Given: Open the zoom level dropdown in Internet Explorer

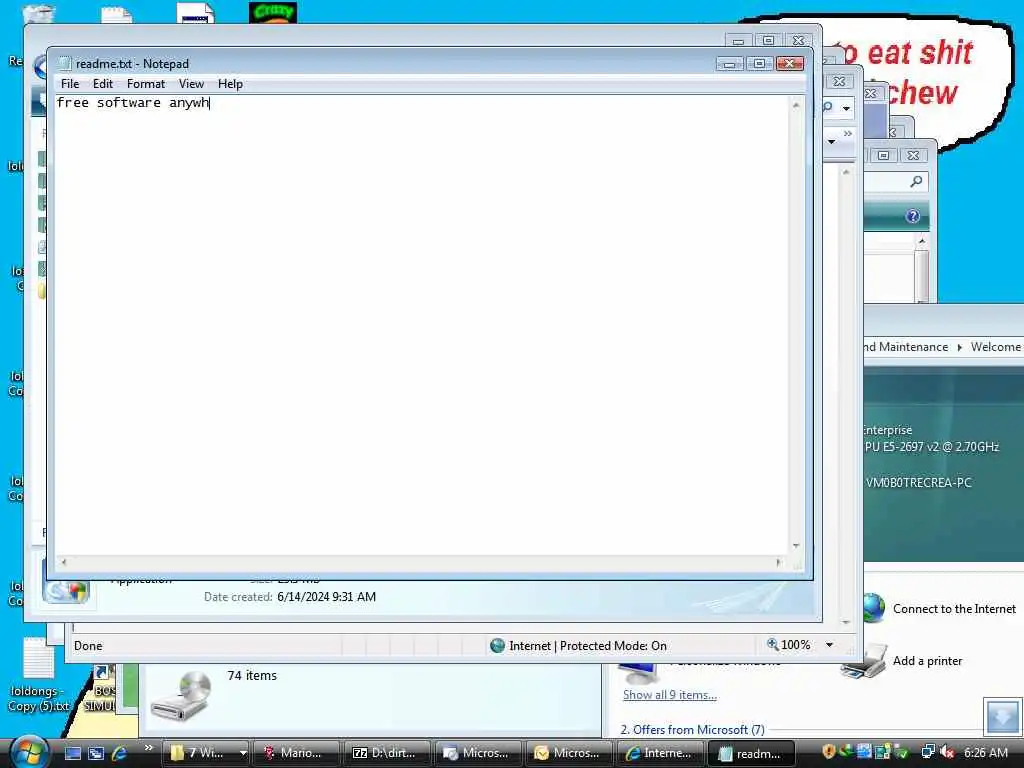Looking at the screenshot, I should [829, 645].
